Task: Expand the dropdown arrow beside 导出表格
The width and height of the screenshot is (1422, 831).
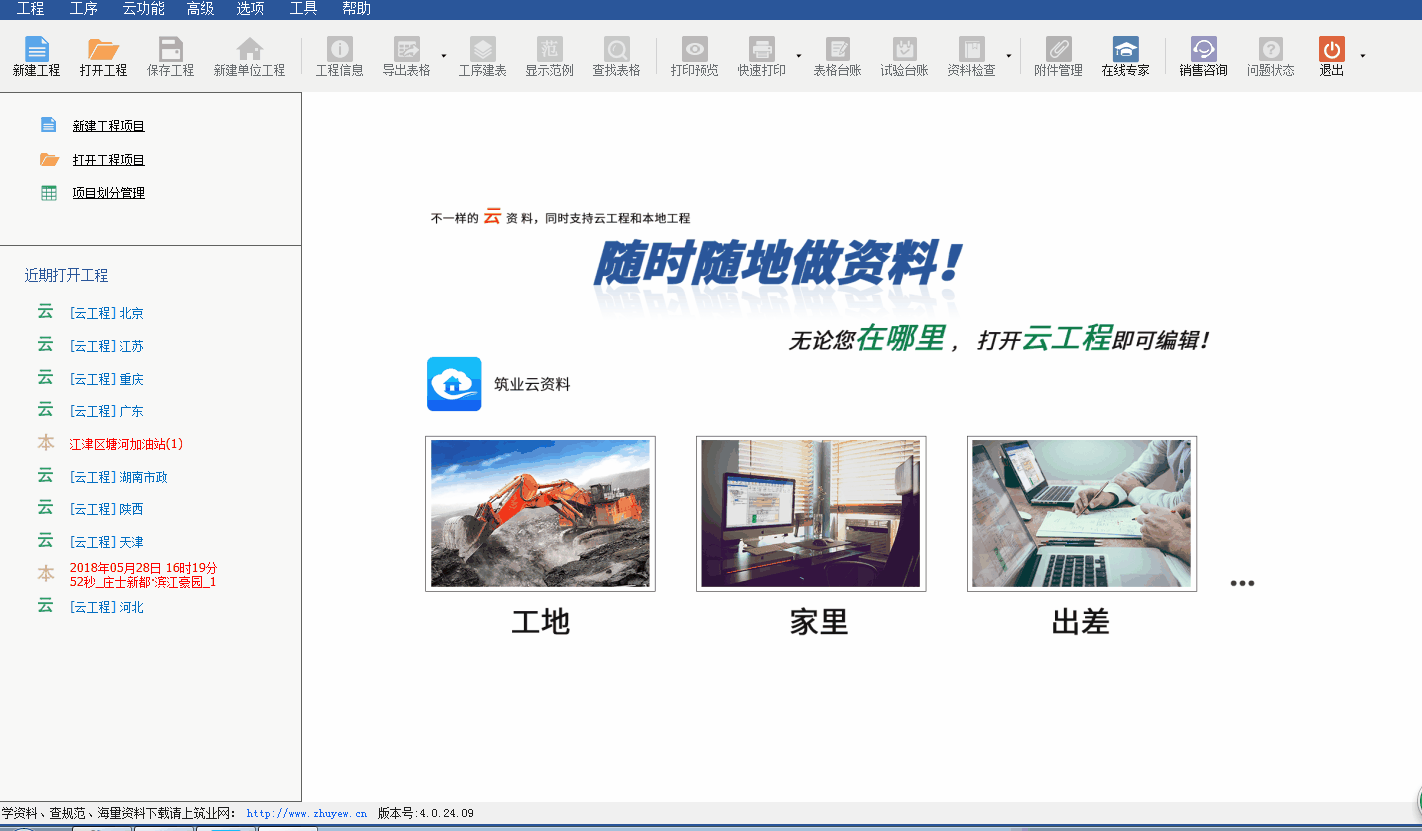Action: 443,56
